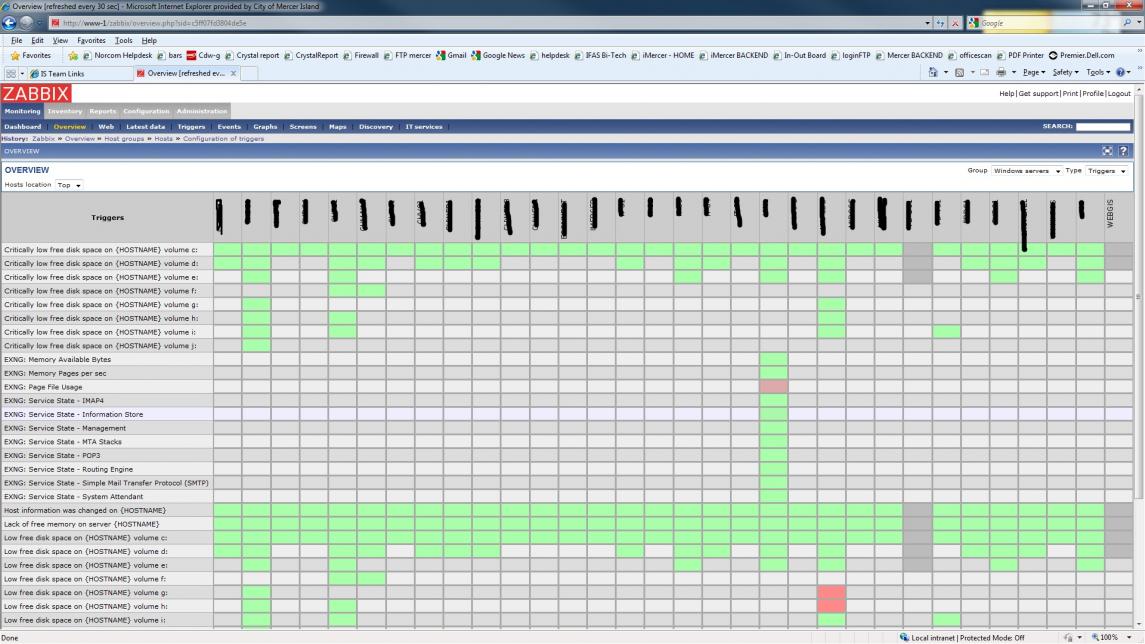Select the Zabbix Administration tab
The height and width of the screenshot is (644, 1145).
click(x=202, y=111)
